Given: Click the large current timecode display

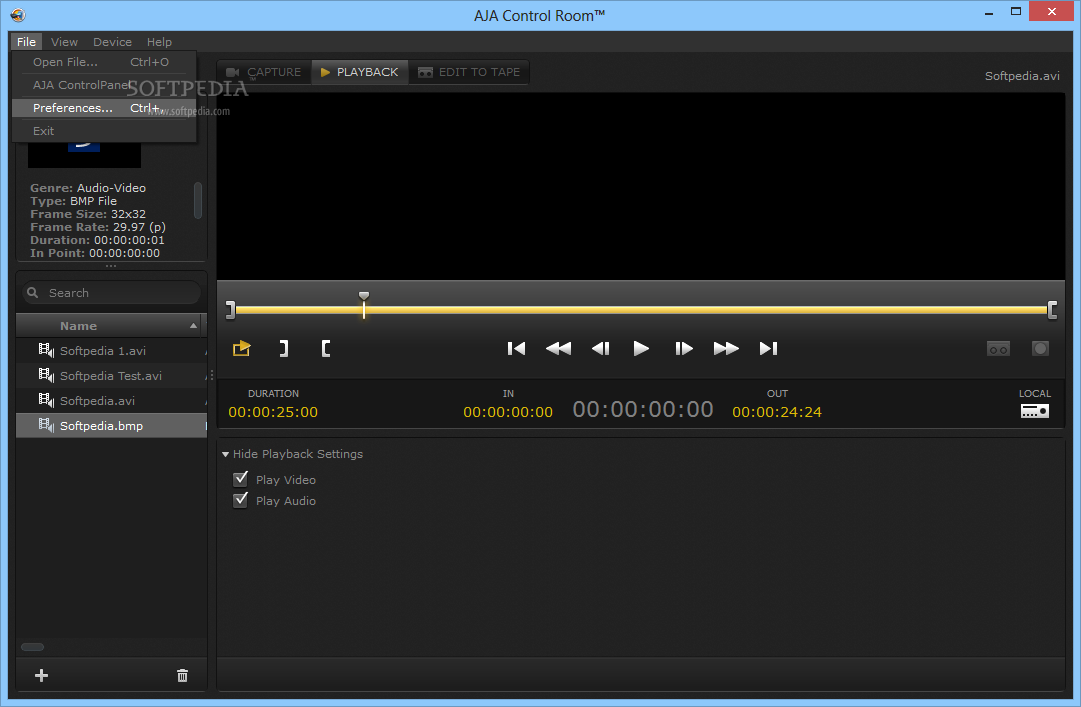Looking at the screenshot, I should coord(643,409).
